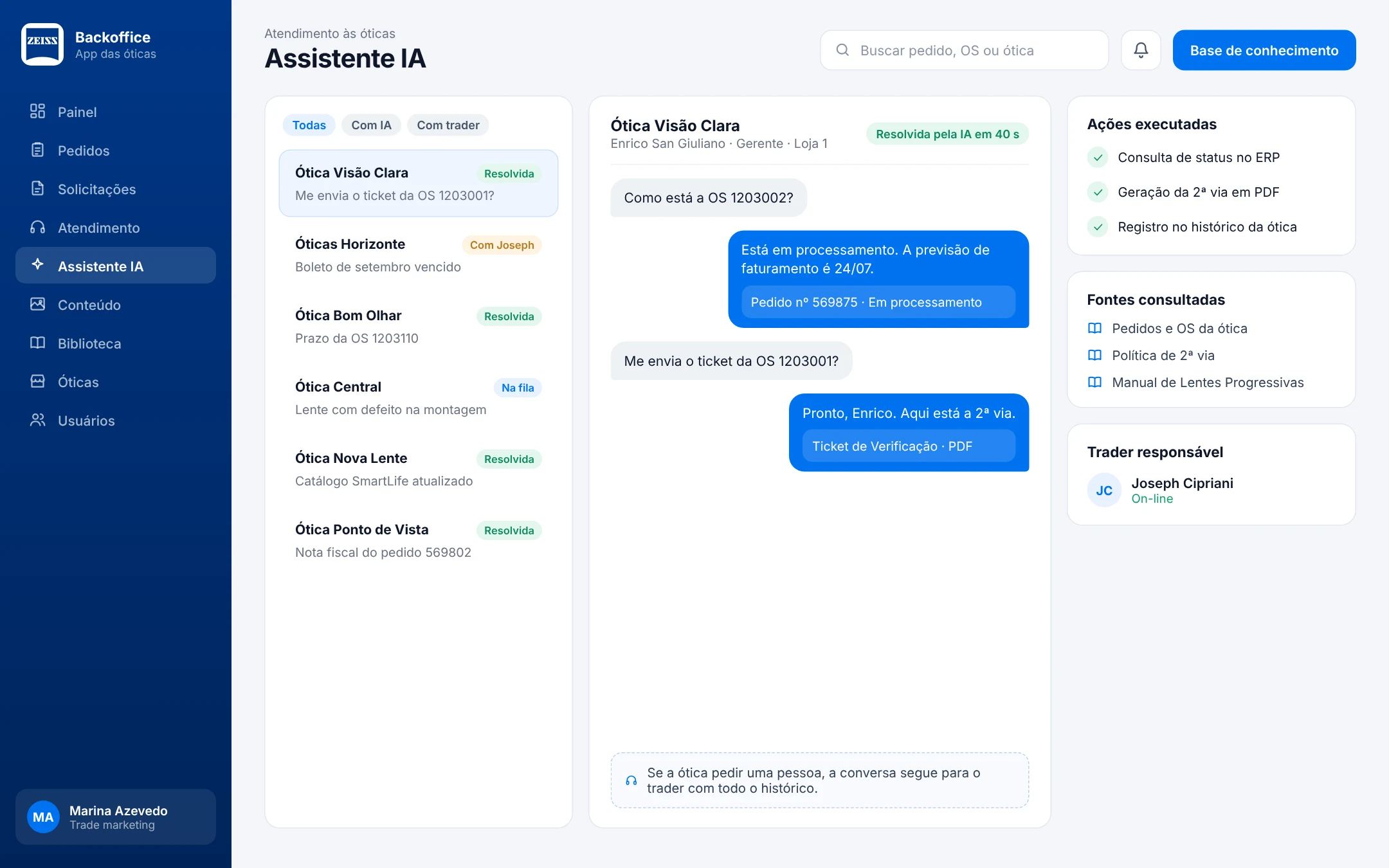
Task: Click book icon beside Política de 2ª via
Action: (1094, 356)
